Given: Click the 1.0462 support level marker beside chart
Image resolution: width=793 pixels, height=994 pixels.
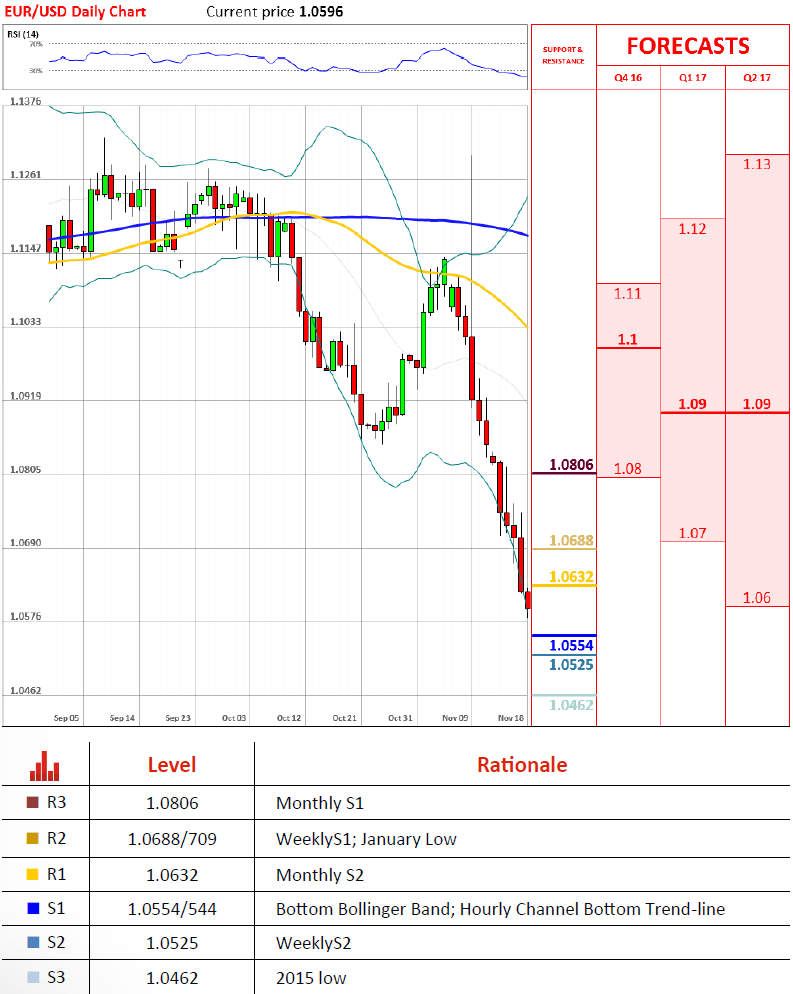Looking at the screenshot, I should [571, 705].
